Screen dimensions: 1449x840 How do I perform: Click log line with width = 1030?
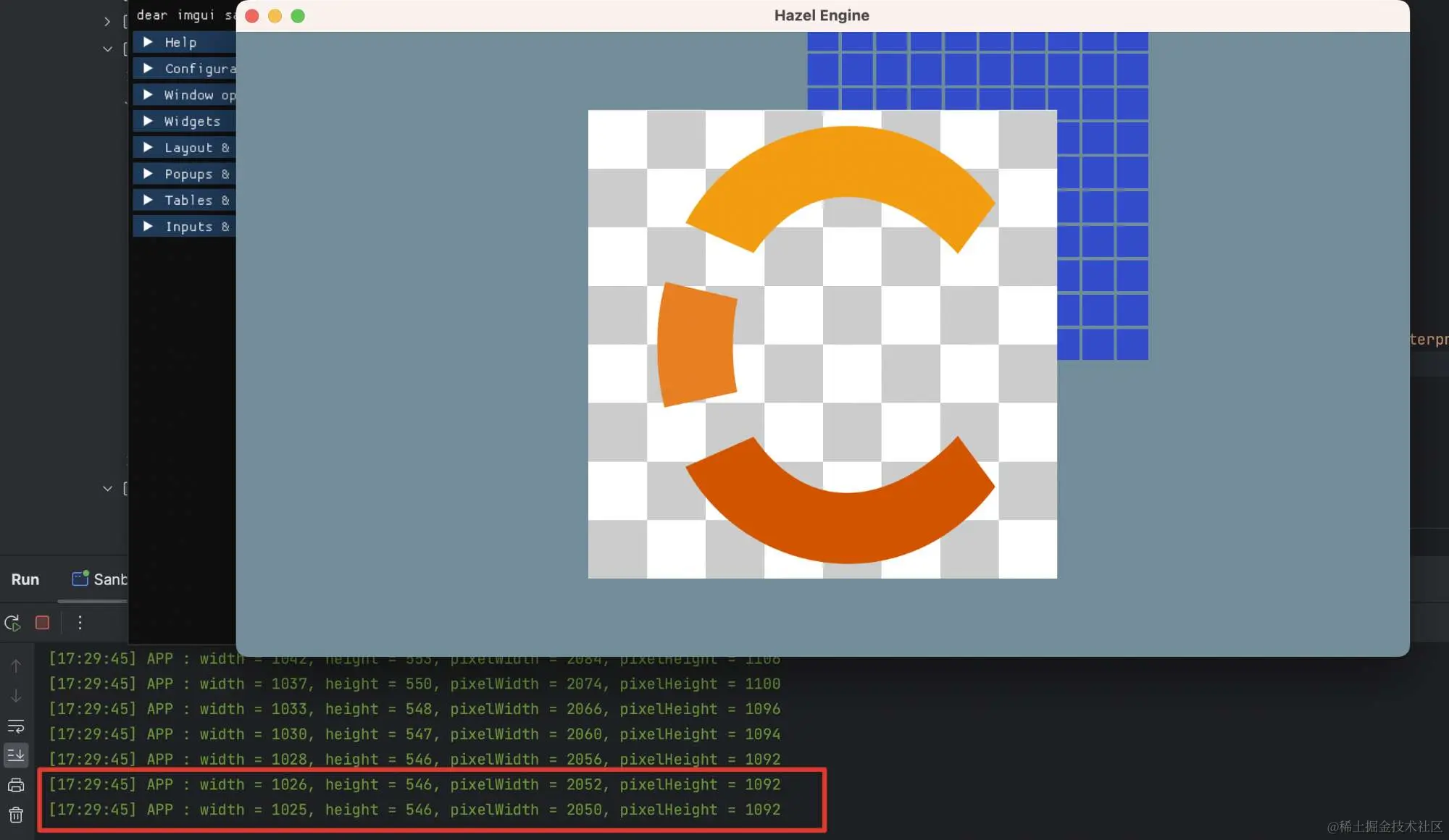pyautogui.click(x=414, y=734)
